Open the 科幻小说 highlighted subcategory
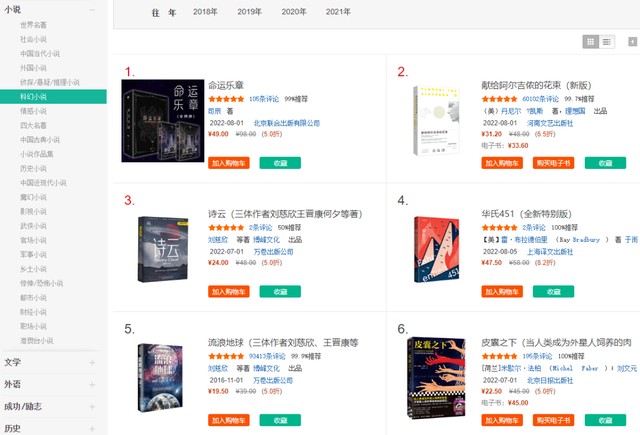The image size is (640, 435). point(53,97)
